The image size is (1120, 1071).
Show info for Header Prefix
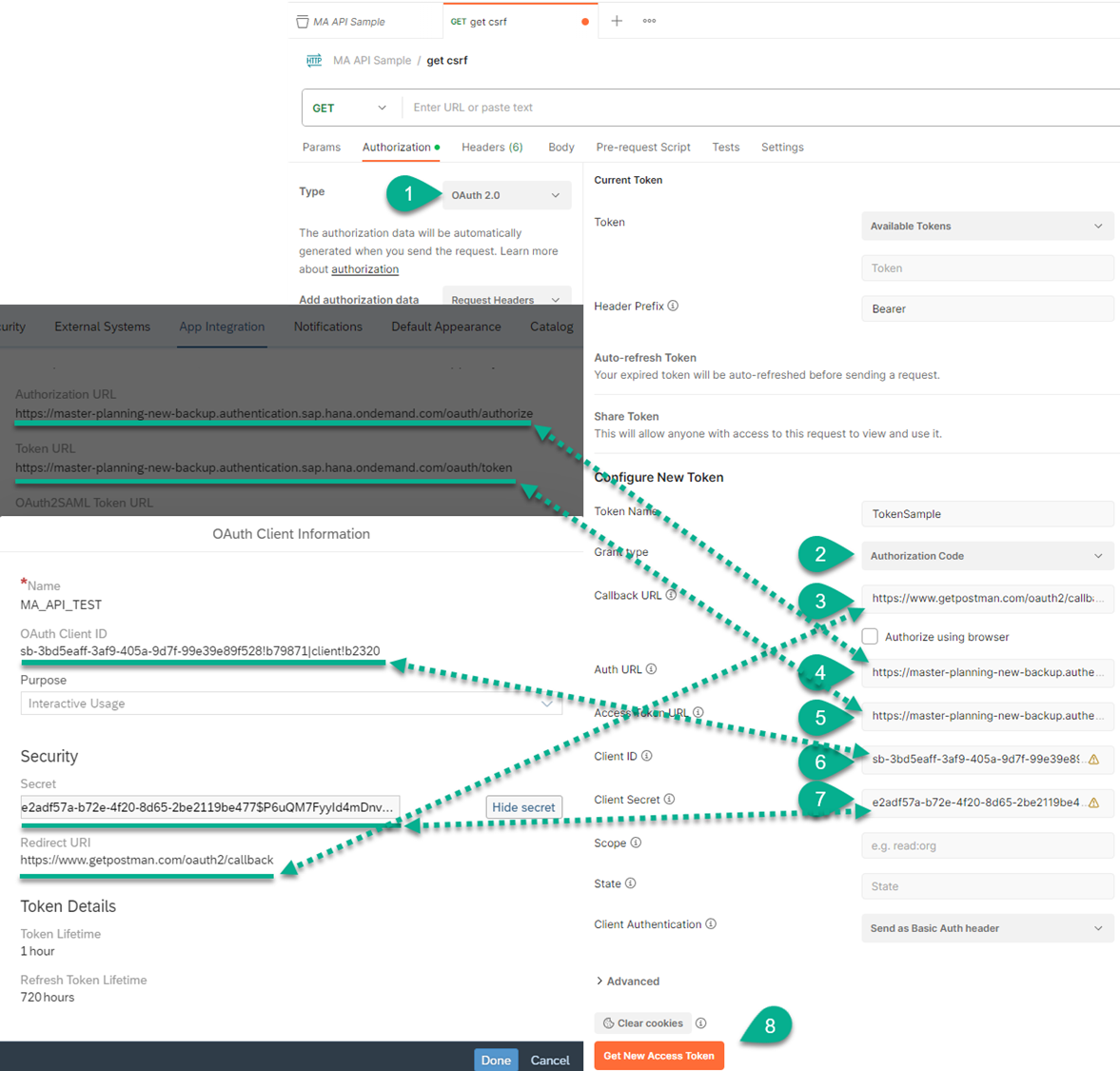tap(673, 306)
